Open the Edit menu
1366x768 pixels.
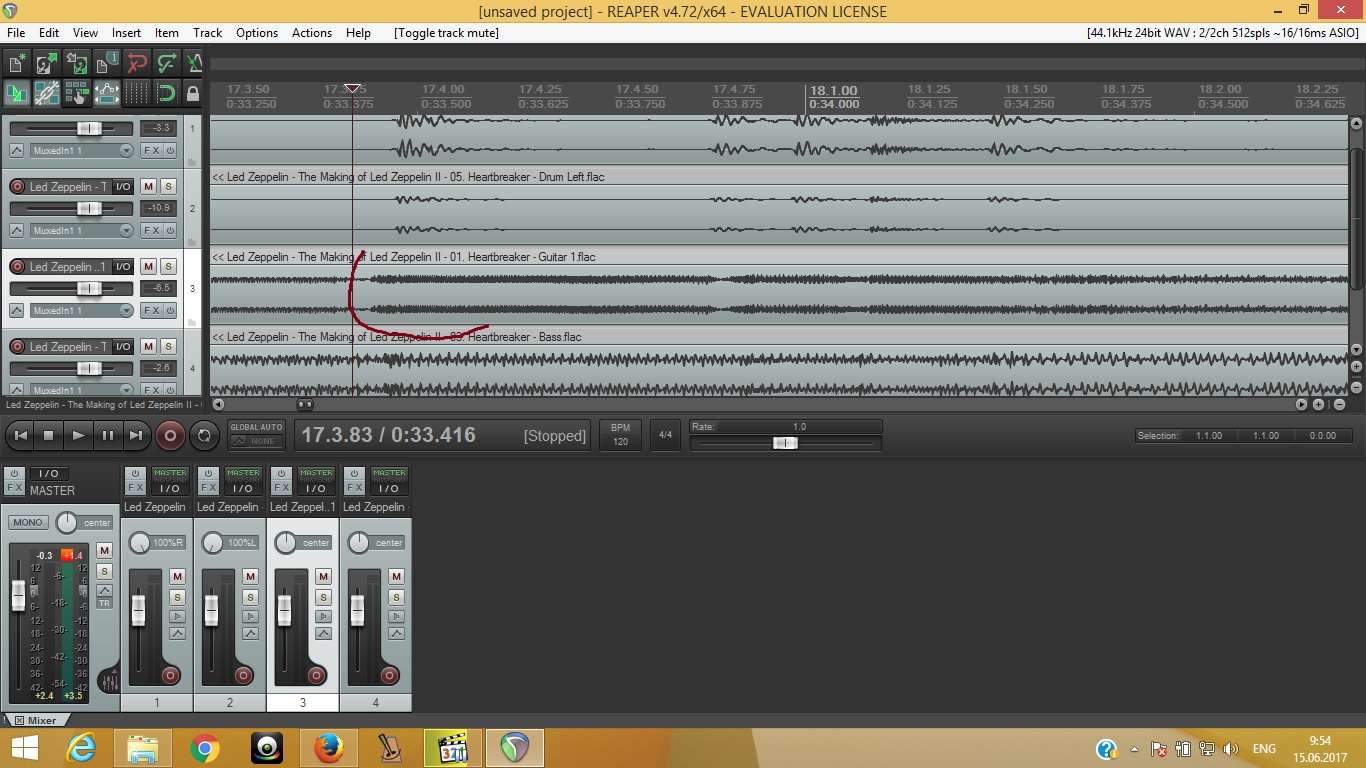tap(48, 33)
